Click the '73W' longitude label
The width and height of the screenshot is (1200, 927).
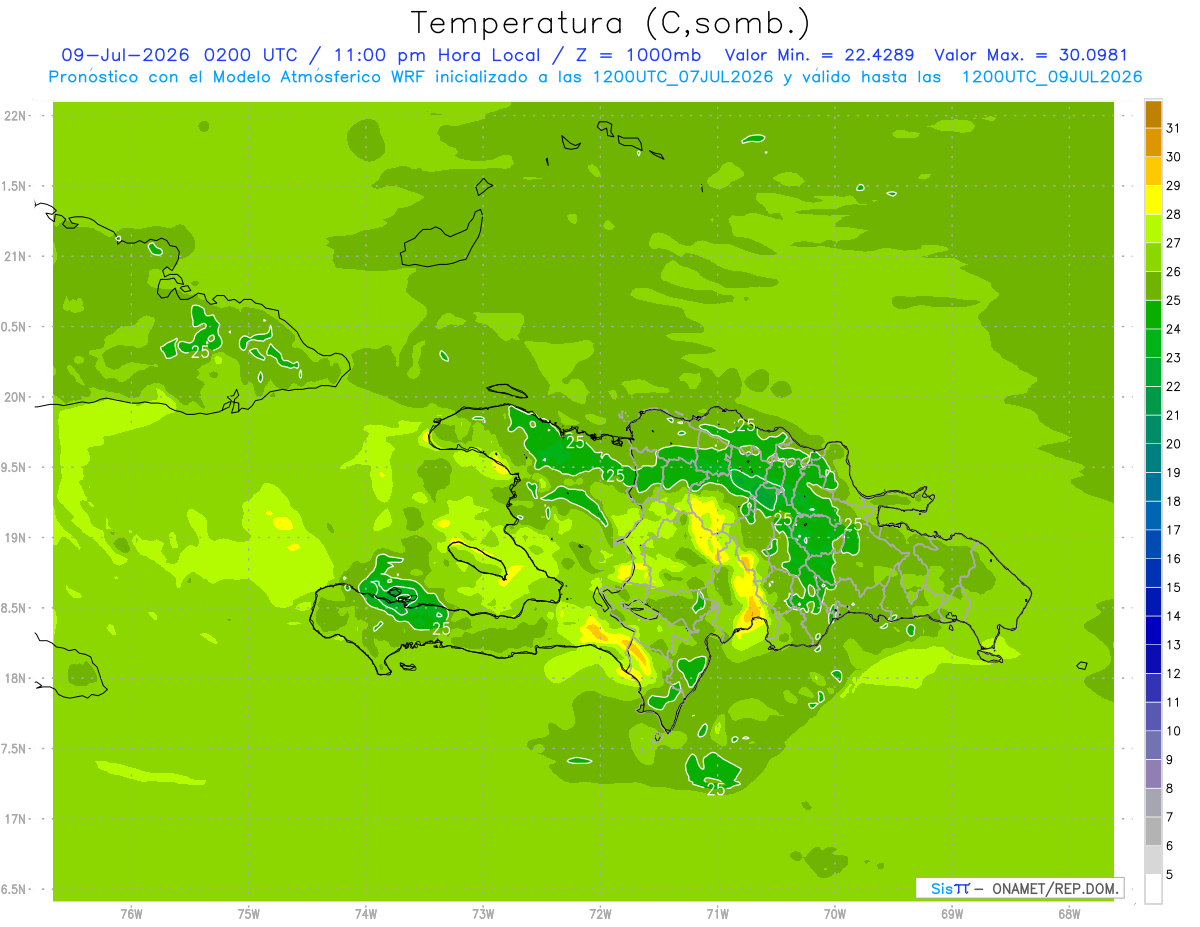click(483, 914)
